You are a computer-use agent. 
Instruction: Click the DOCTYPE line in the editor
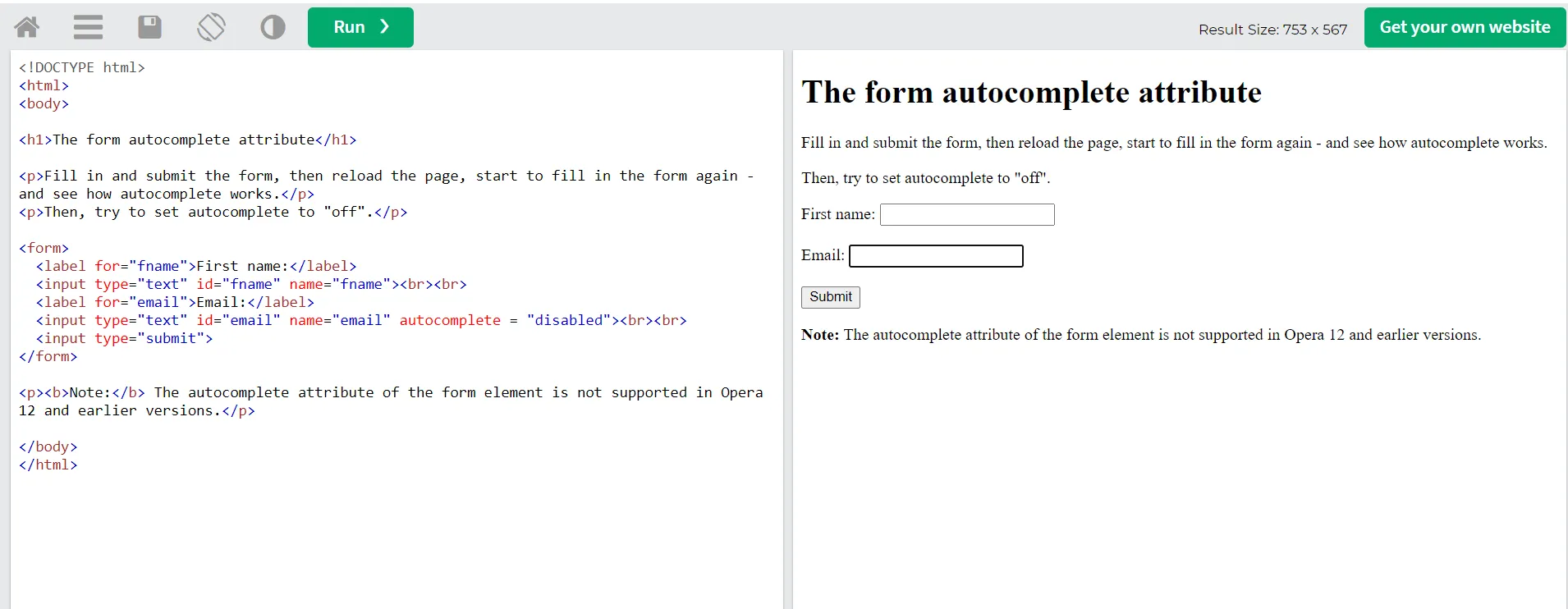point(82,67)
